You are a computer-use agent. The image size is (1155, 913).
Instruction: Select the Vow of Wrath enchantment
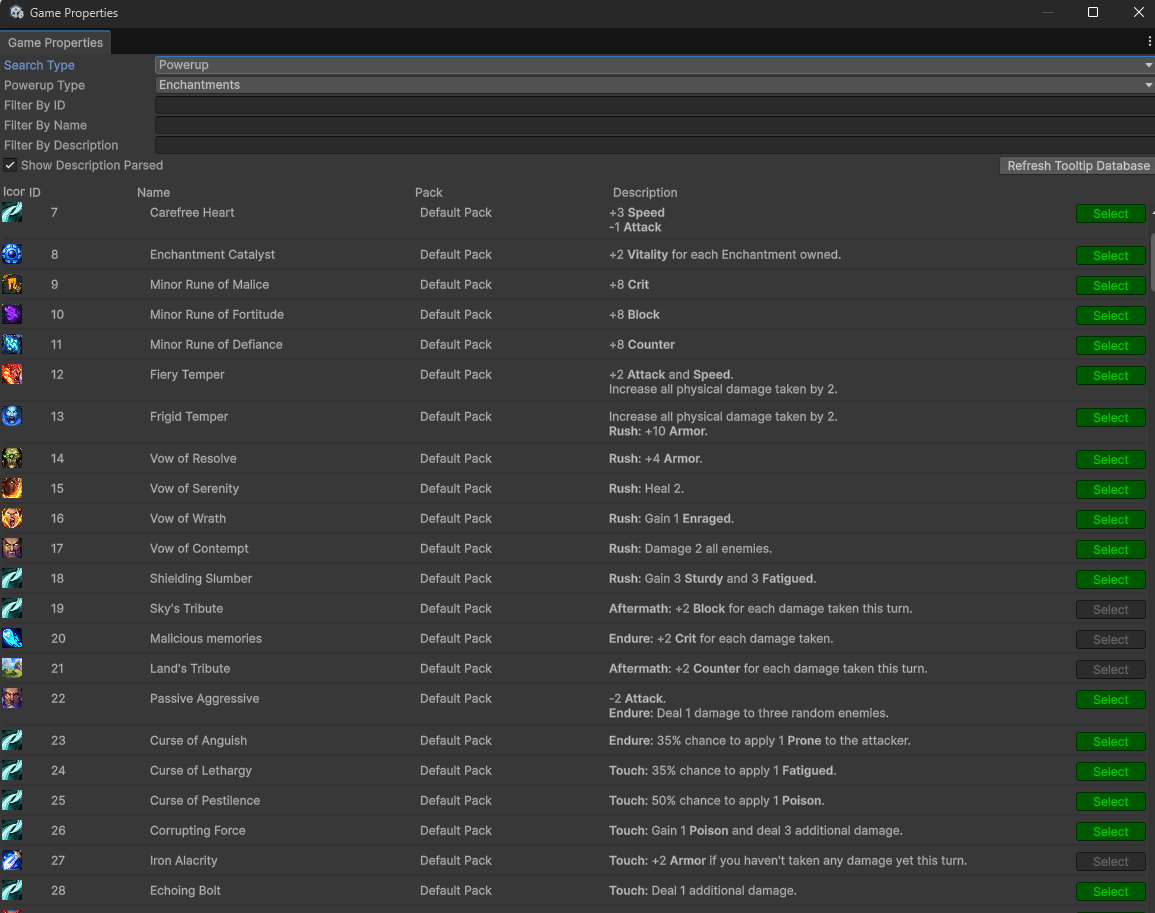tap(1110, 519)
